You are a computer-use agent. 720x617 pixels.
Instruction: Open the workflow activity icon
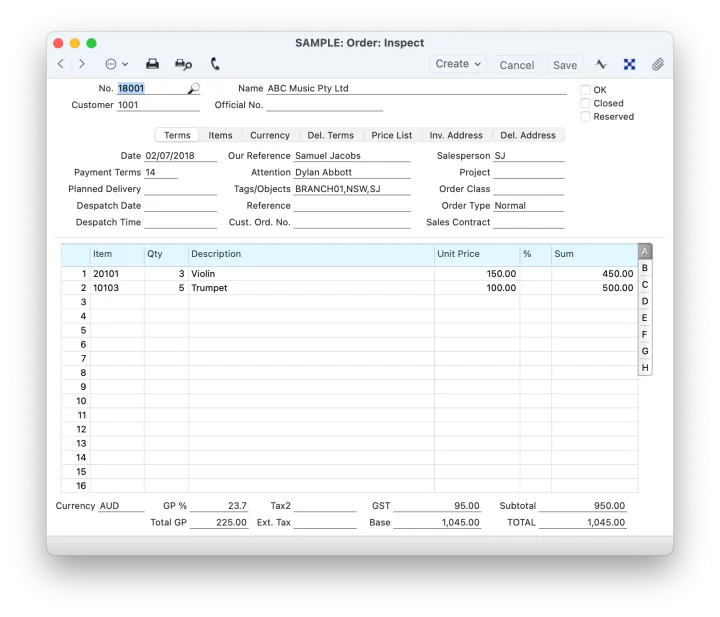click(x=601, y=64)
